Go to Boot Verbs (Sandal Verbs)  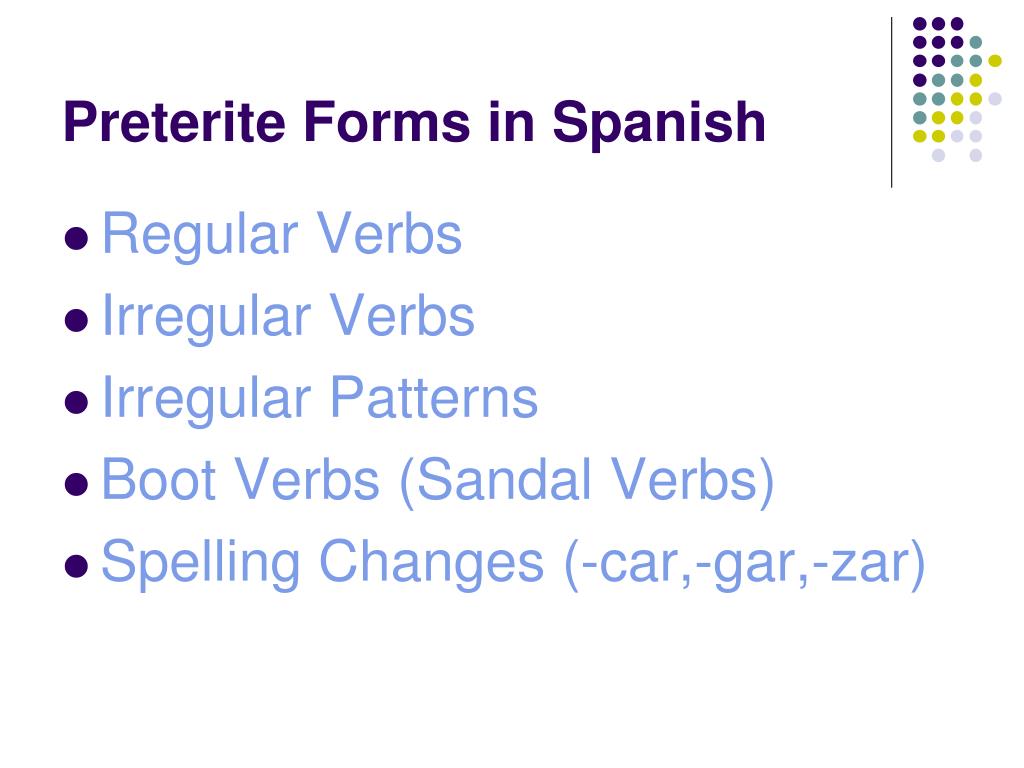(438, 481)
